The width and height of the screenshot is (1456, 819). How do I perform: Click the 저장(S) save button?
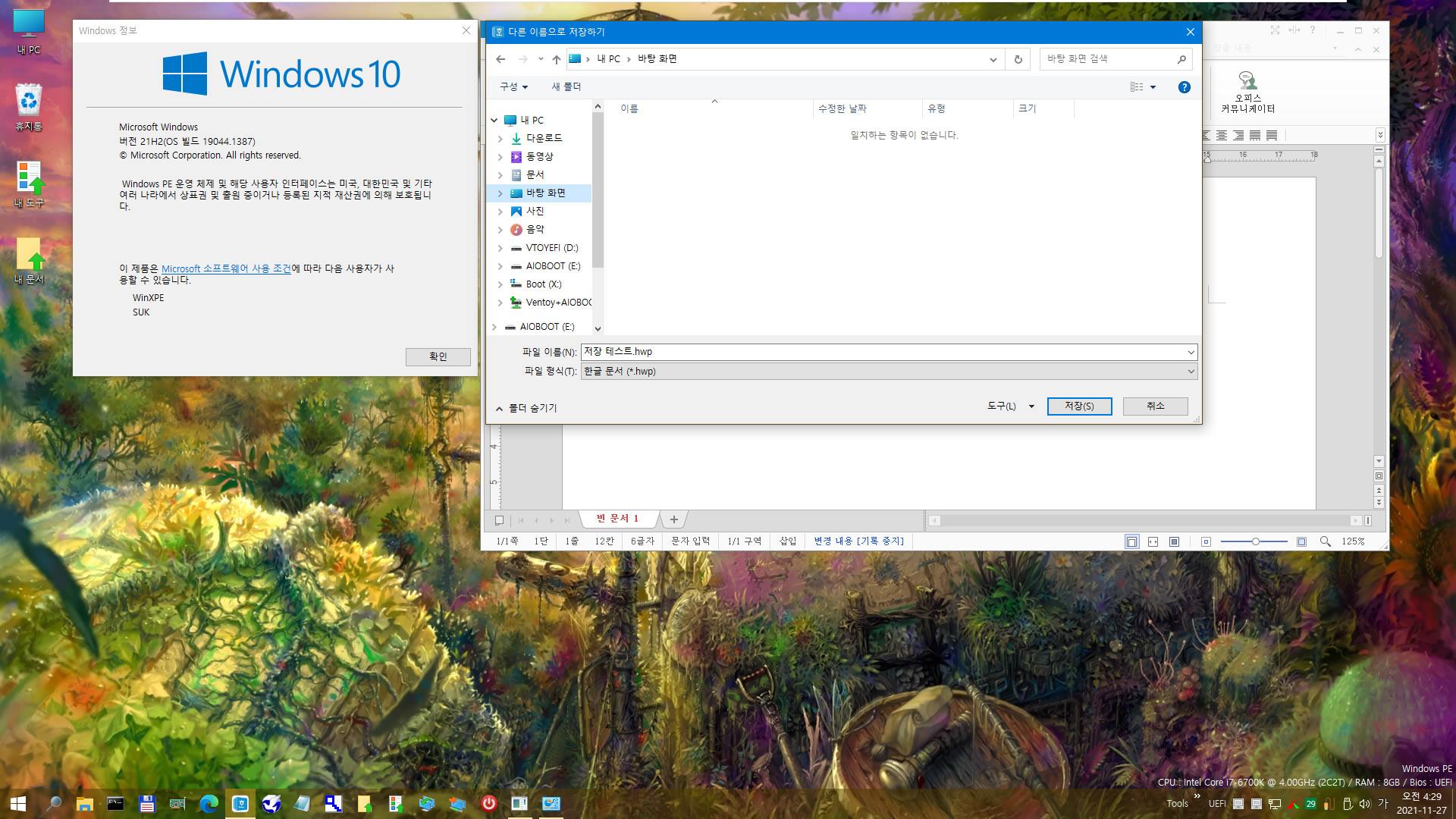tap(1079, 406)
